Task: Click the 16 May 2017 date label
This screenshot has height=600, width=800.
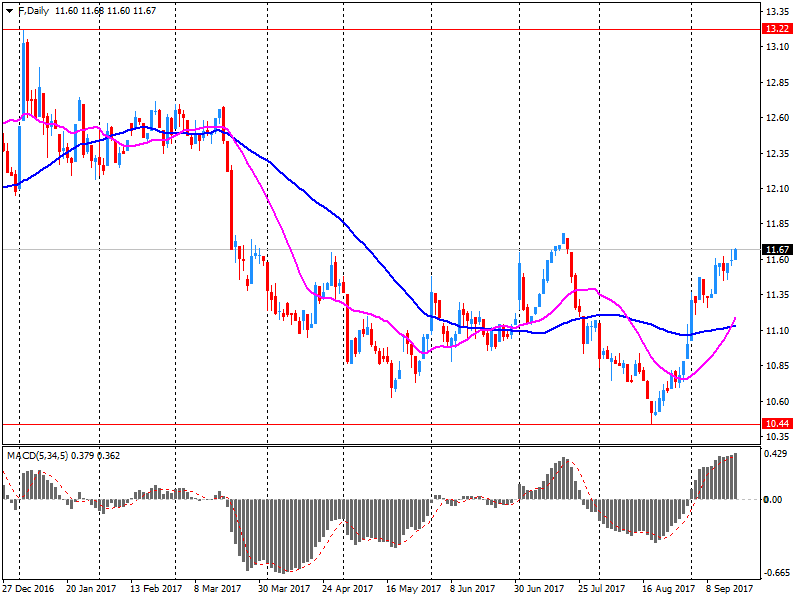Action: pyautogui.click(x=413, y=589)
